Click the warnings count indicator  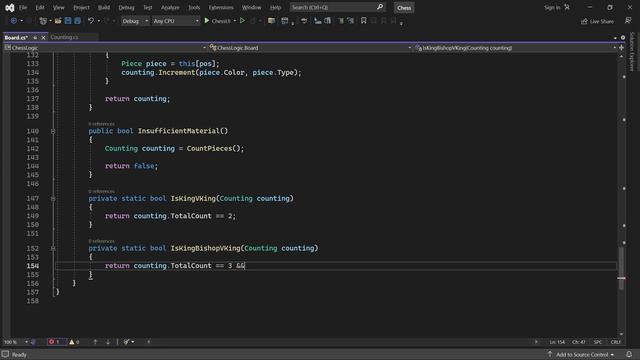pos(74,342)
